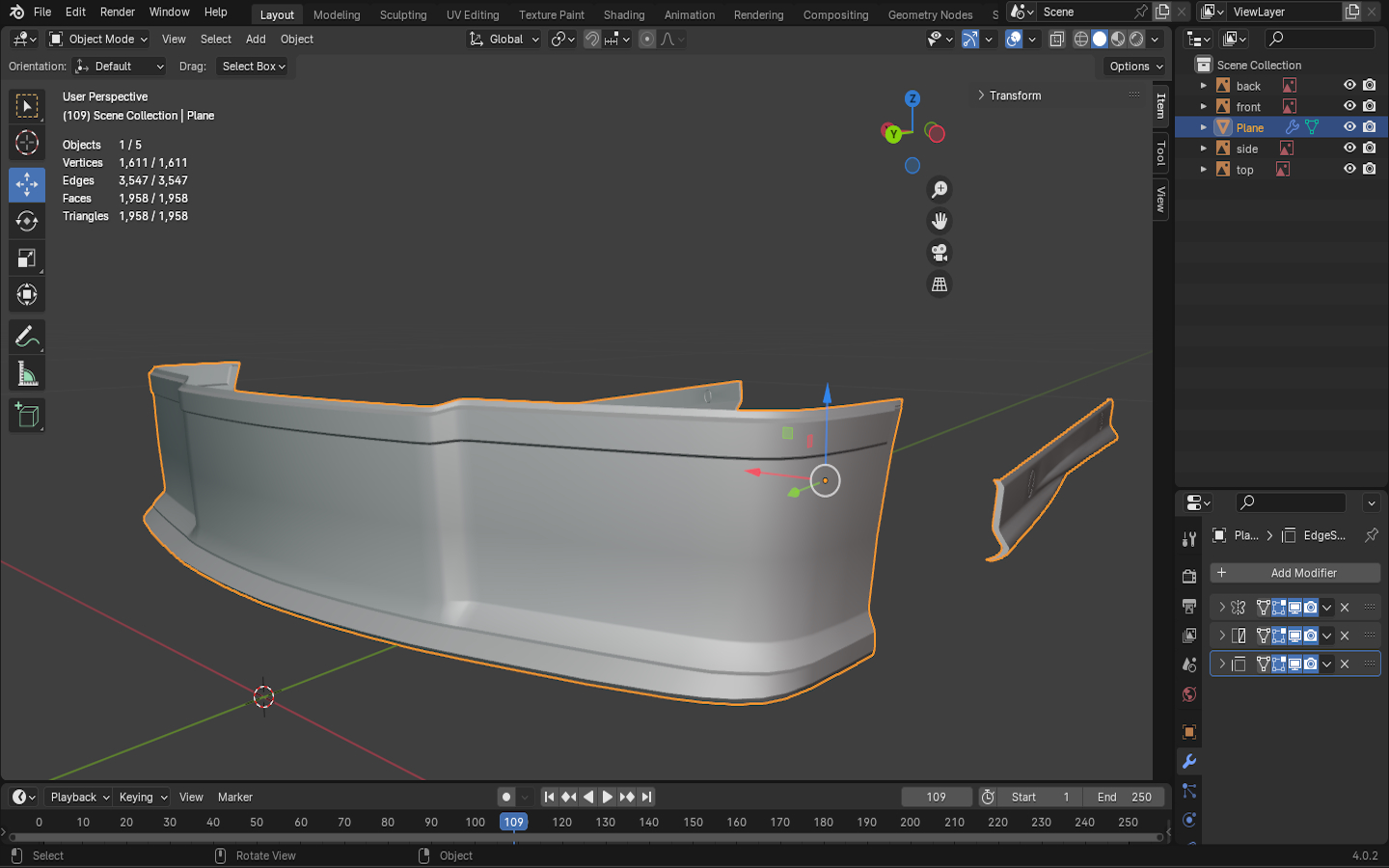Viewport: 1389px width, 868px height.
Task: Switch to the Shading workspace tab
Action: point(624,14)
